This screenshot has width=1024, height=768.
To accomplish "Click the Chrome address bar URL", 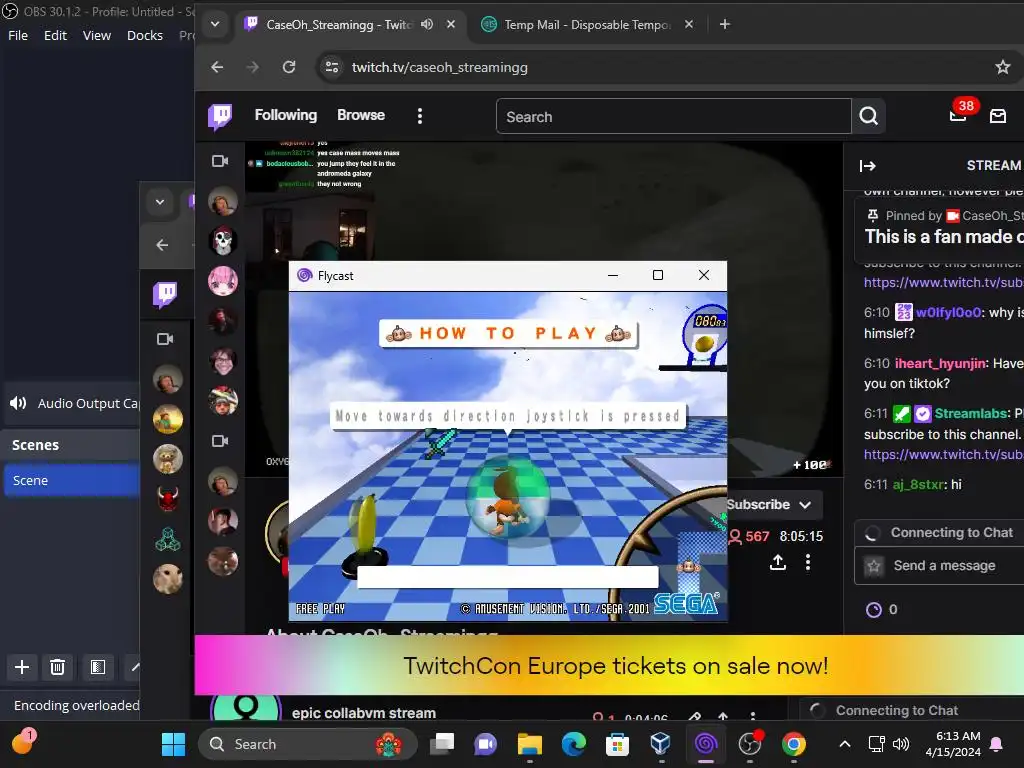I will 440,67.
